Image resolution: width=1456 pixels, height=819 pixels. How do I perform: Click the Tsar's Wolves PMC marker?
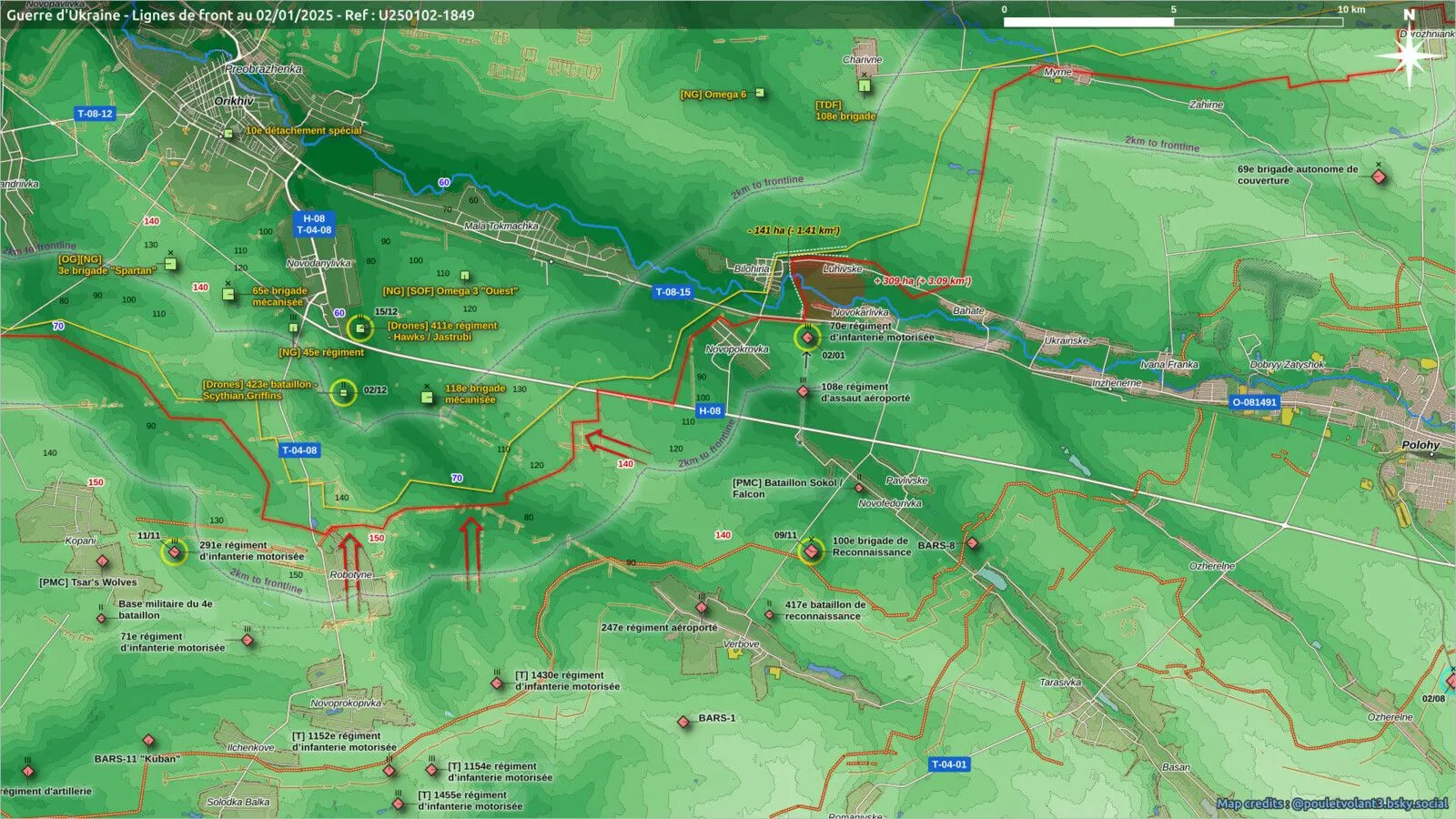point(103,561)
